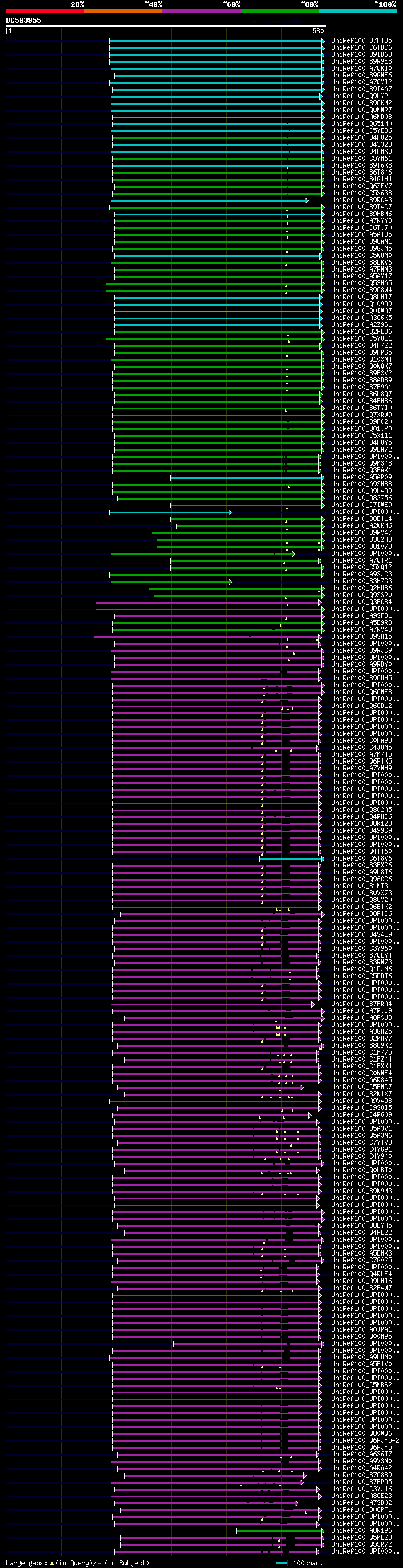Click the UniRef100_Q9LYP1 label
The image size is (403, 1568).
361,96
